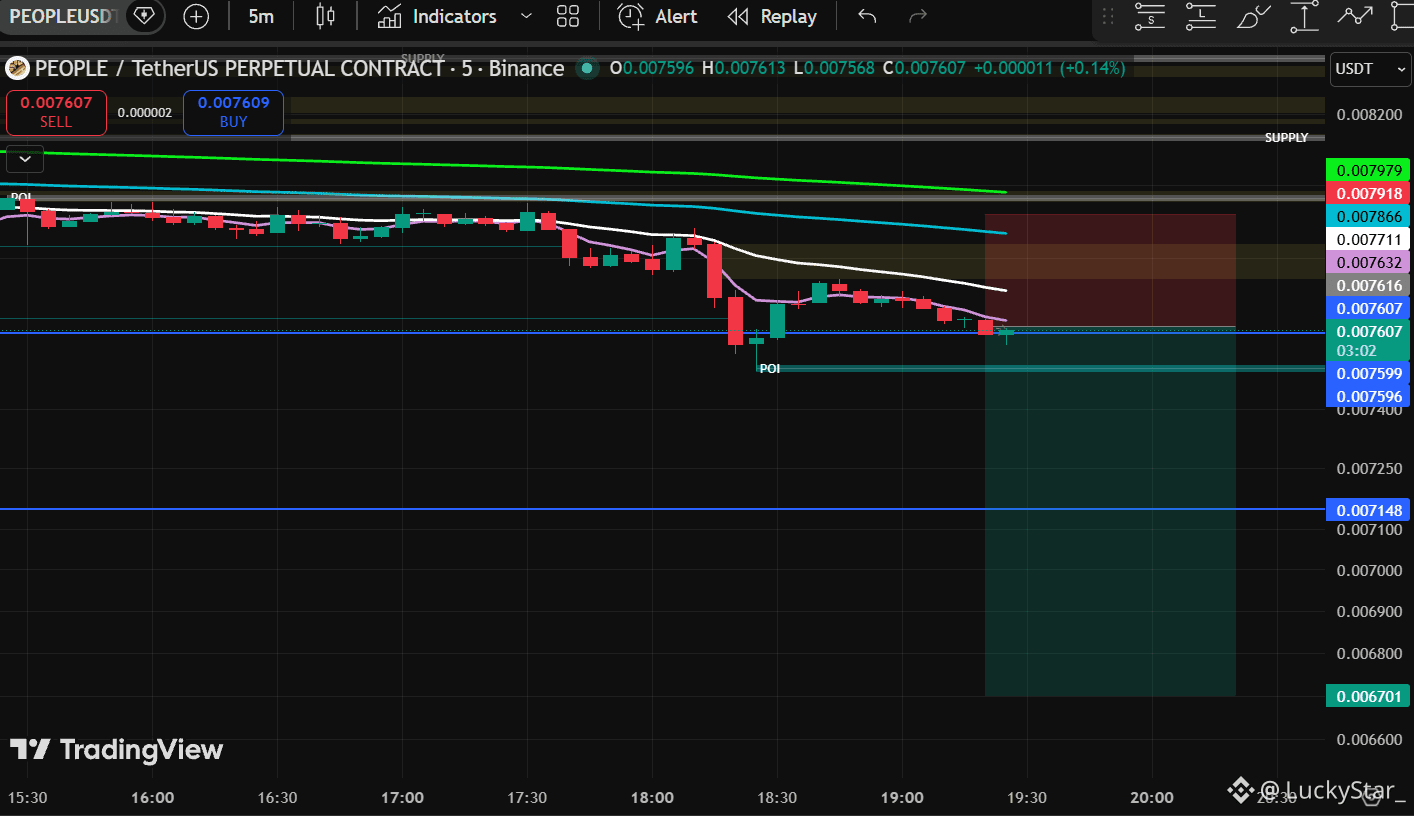Click the green 0.006701 target price label
Screen dimensions: 1414x816
pyautogui.click(x=1367, y=696)
